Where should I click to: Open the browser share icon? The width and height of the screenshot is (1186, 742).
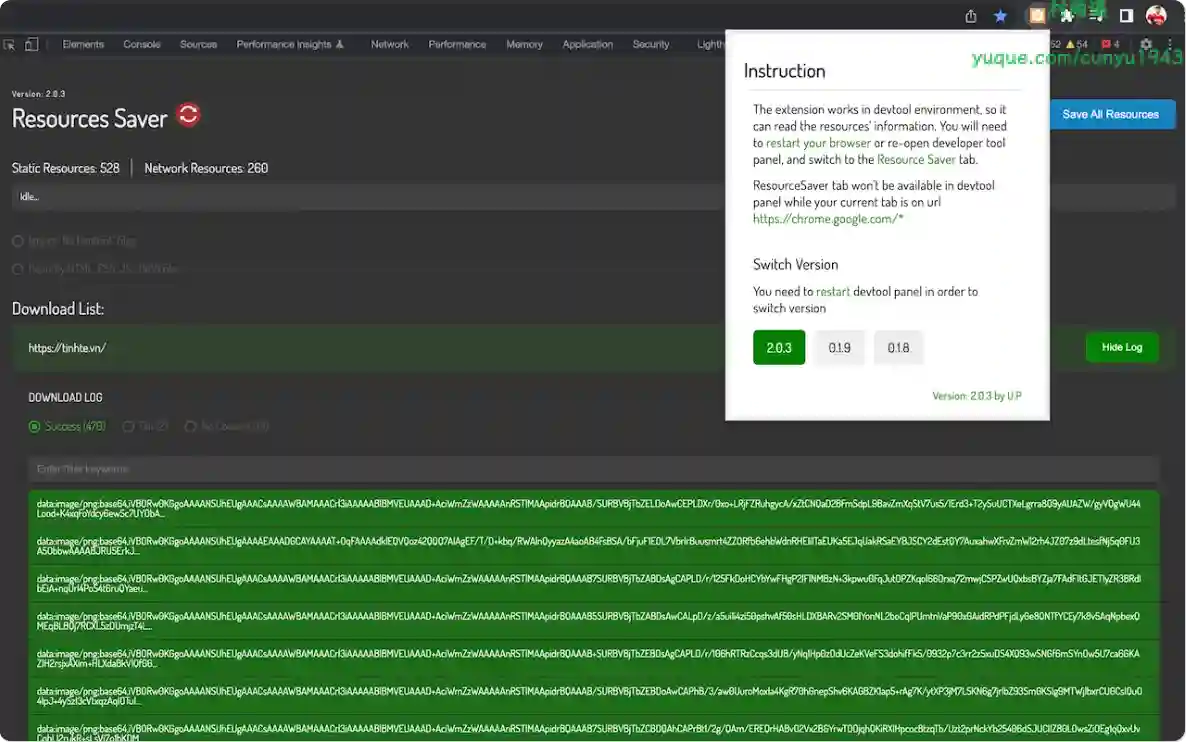tap(971, 15)
